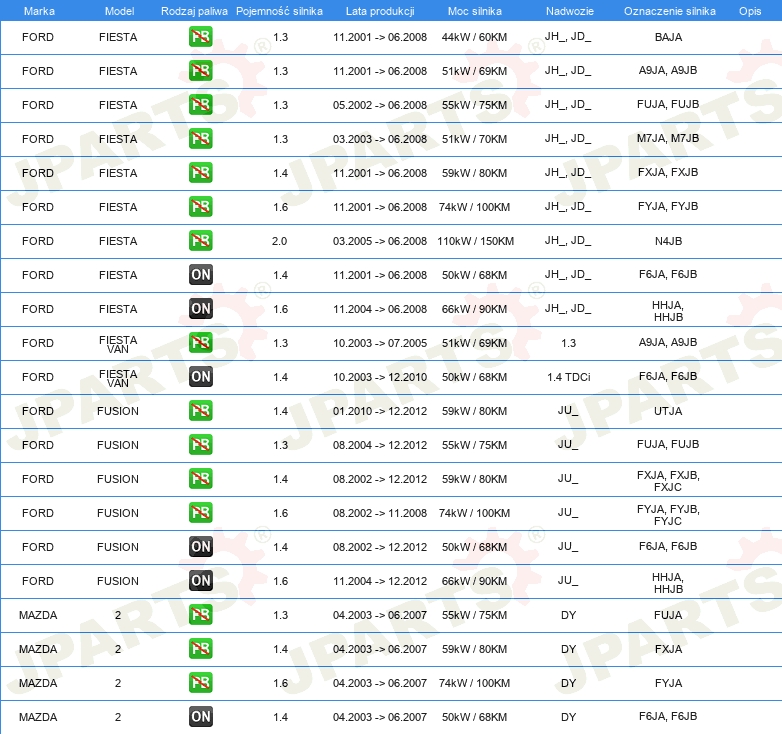Viewport: 782px width, 734px height.
Task: Click the petrol icon in the FYJA, FYJB, FYJC row
Action: pyautogui.click(x=200, y=513)
